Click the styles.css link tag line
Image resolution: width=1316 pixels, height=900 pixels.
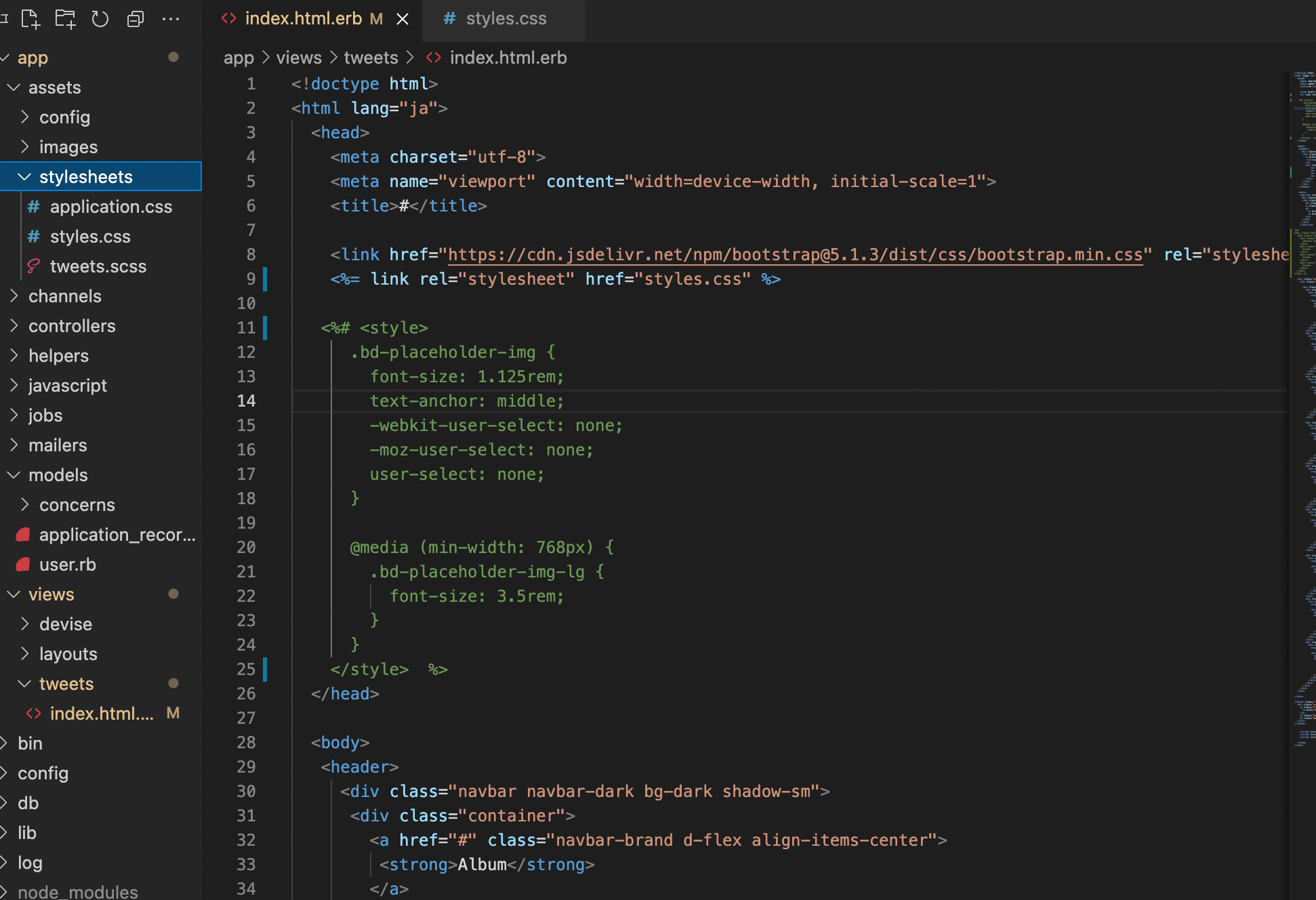click(556, 279)
